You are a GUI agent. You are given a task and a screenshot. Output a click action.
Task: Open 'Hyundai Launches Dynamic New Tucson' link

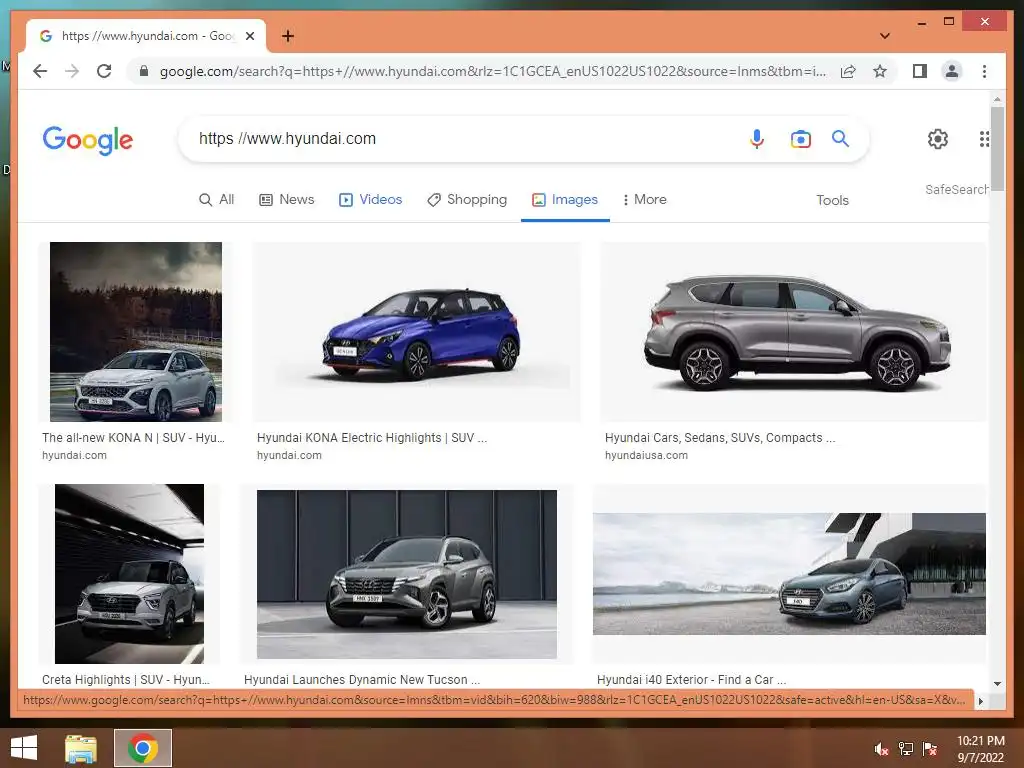click(x=362, y=679)
